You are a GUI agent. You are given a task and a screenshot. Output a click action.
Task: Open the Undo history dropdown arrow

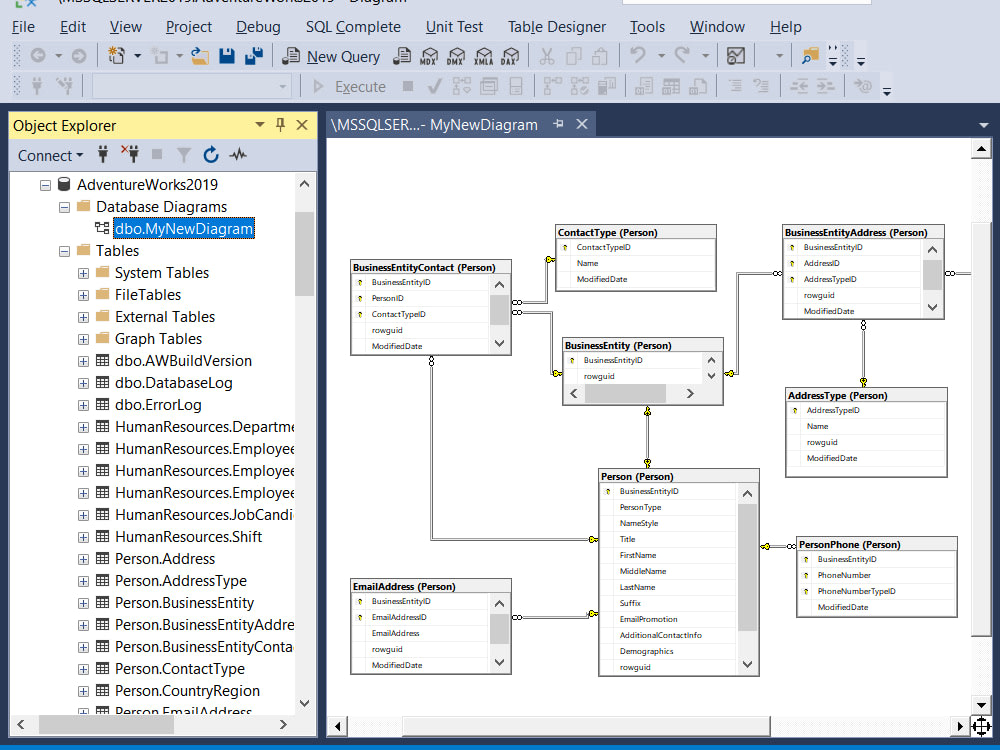click(x=661, y=56)
